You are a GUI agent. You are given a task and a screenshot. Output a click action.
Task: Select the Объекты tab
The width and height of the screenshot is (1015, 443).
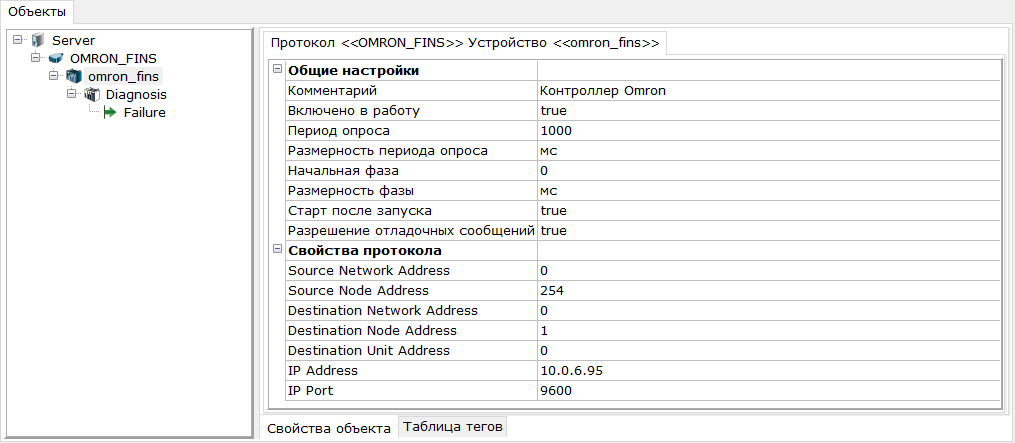click(x=37, y=11)
